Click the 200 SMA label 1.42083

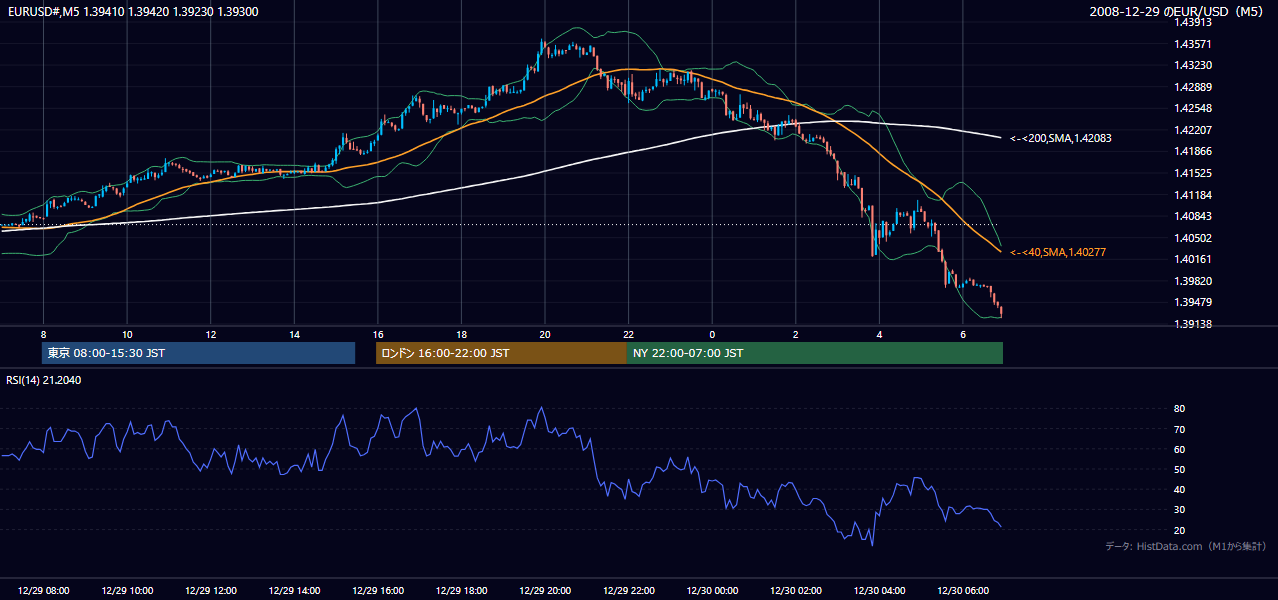(1060, 139)
